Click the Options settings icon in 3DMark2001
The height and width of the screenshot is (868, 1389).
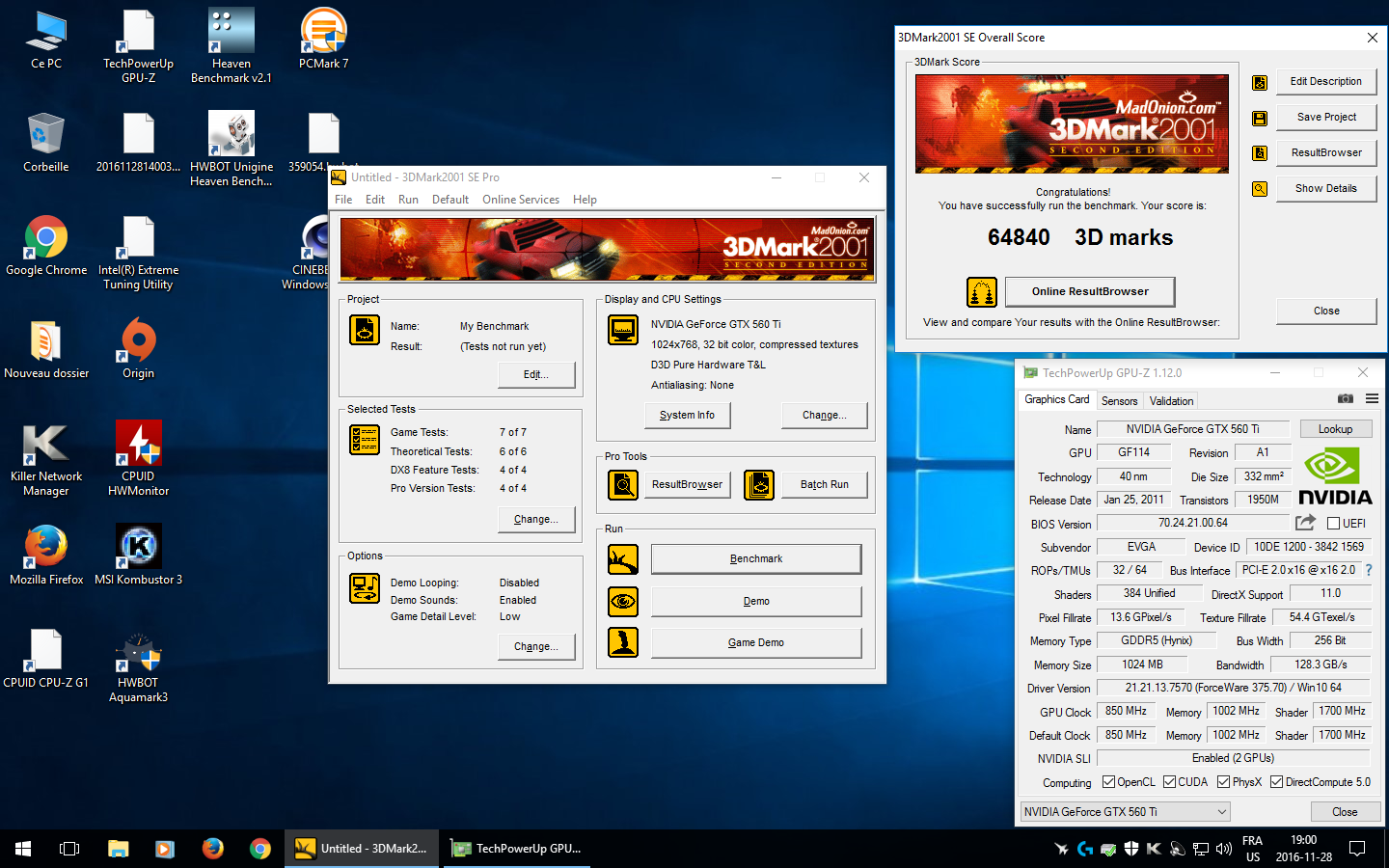365,588
